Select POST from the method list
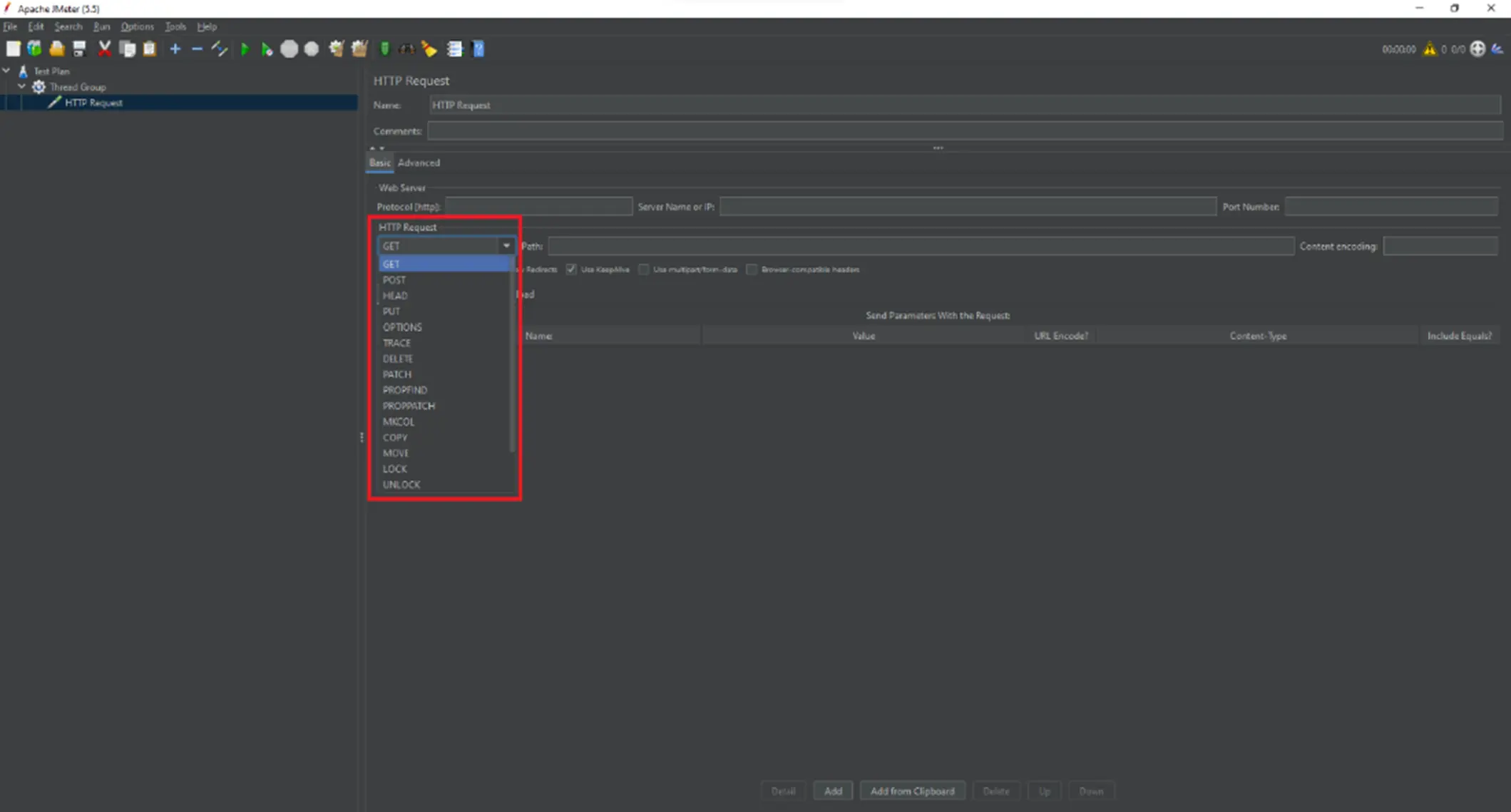The width and height of the screenshot is (1511, 812). (x=394, y=279)
